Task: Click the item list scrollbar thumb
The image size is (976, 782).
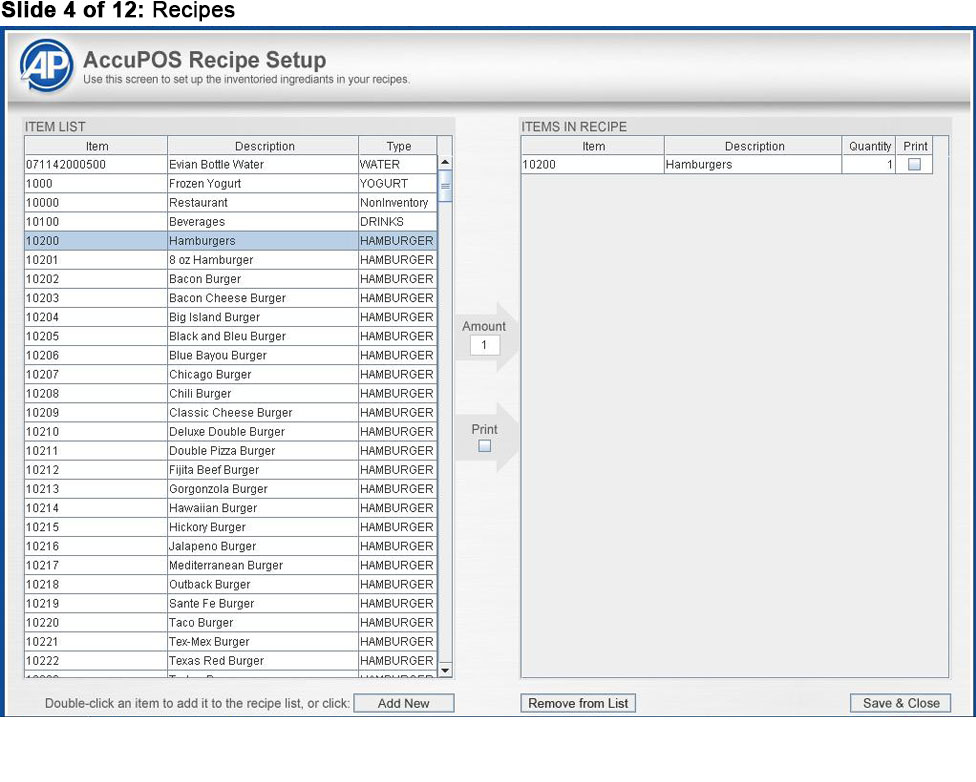Action: [x=445, y=186]
